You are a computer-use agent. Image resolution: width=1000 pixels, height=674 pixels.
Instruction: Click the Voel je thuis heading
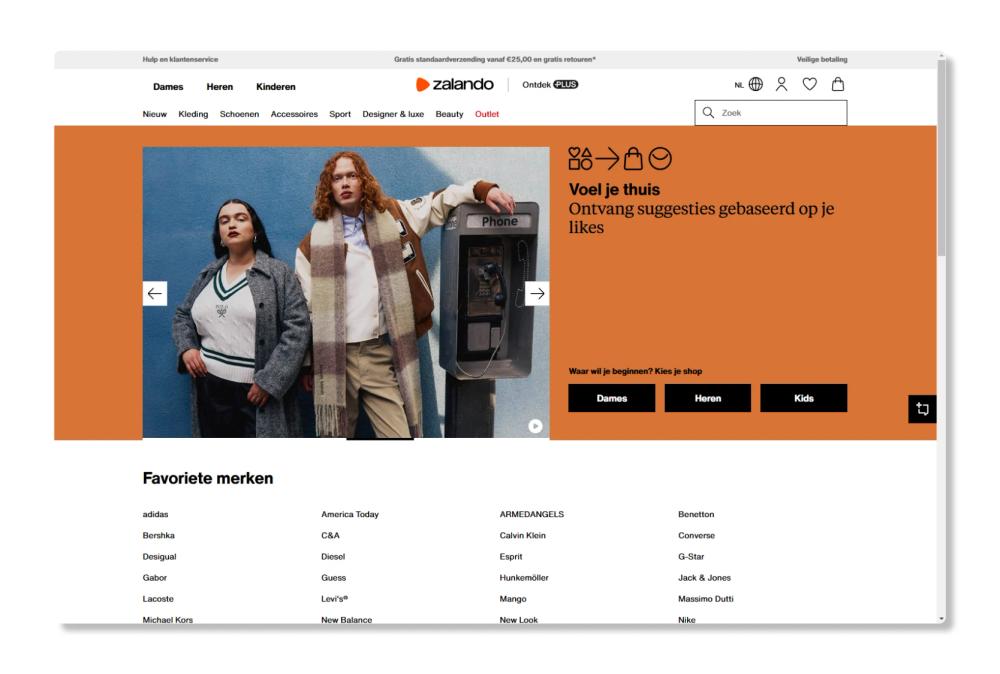(x=614, y=189)
